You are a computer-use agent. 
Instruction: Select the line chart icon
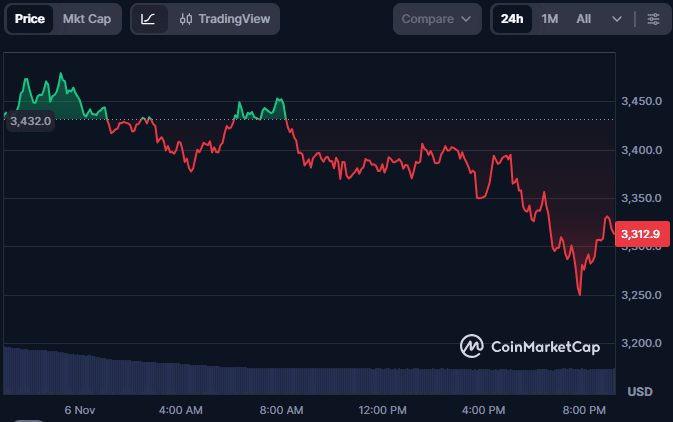pyautogui.click(x=148, y=19)
